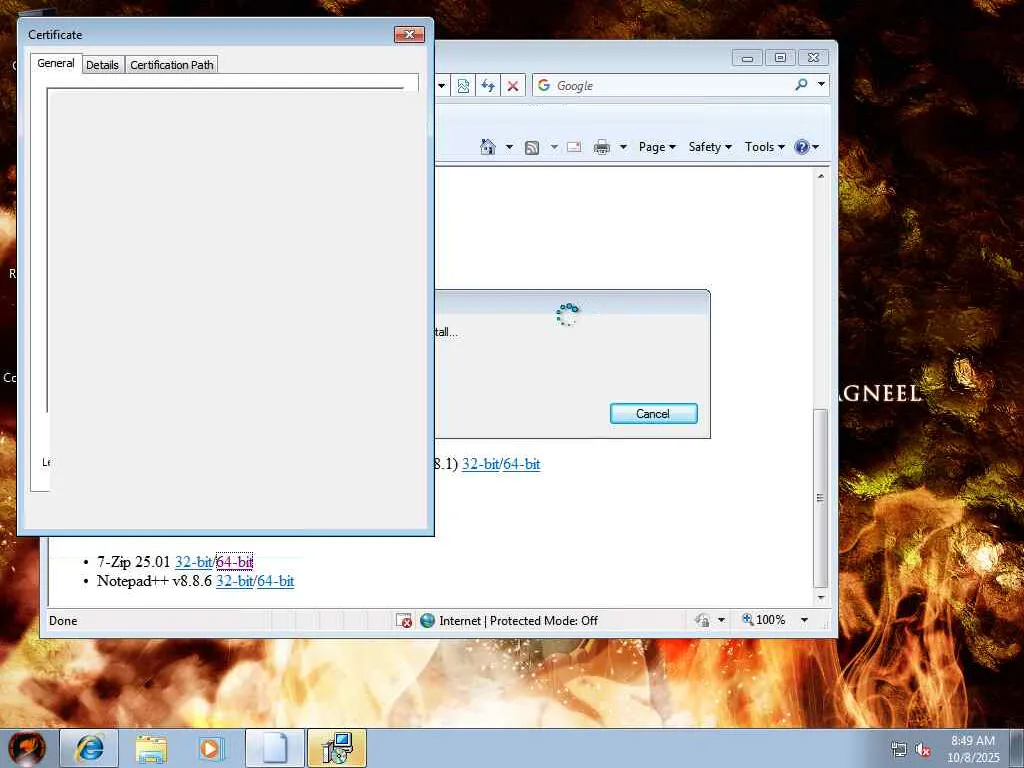The width and height of the screenshot is (1024, 768).
Task: Open the Notepad++ v8.8.6 64-bit link
Action: [276, 581]
